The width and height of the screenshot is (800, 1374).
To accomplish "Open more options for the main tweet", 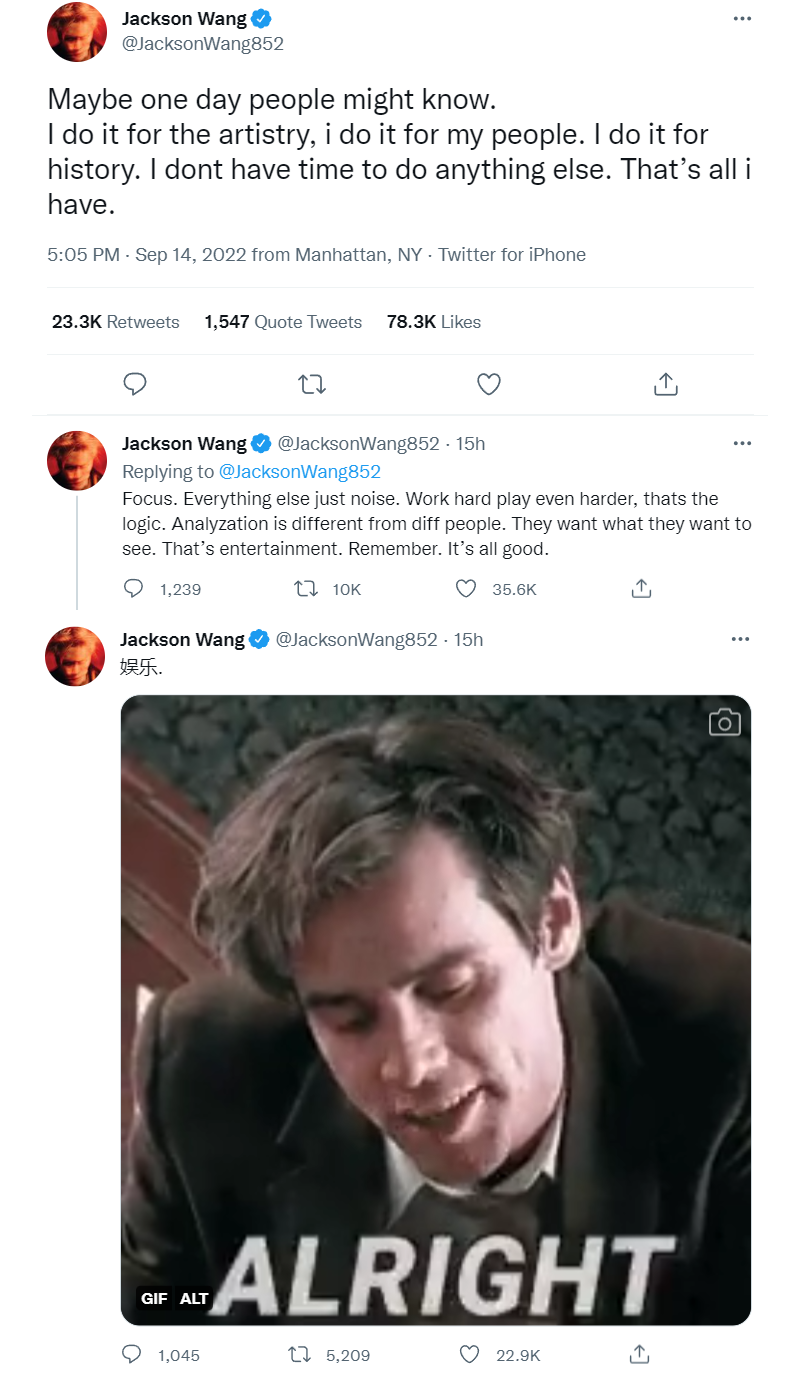I will [x=741, y=19].
